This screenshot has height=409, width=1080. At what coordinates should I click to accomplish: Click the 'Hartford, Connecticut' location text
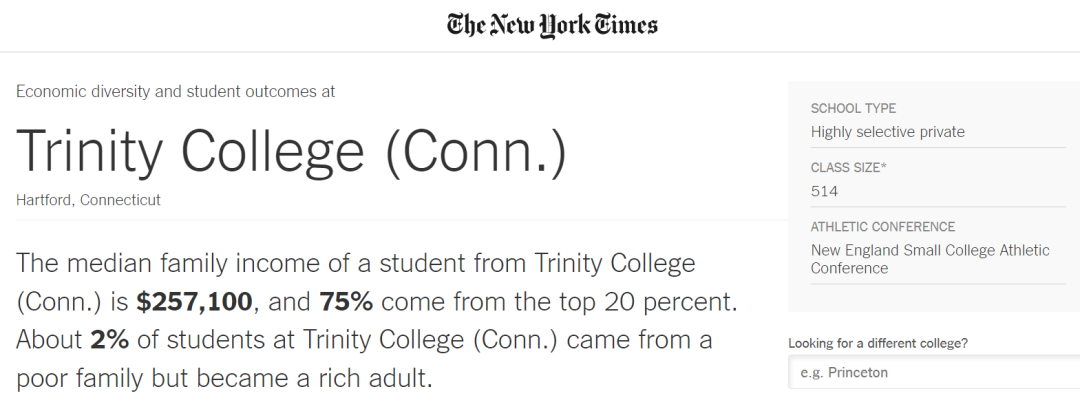tap(88, 200)
